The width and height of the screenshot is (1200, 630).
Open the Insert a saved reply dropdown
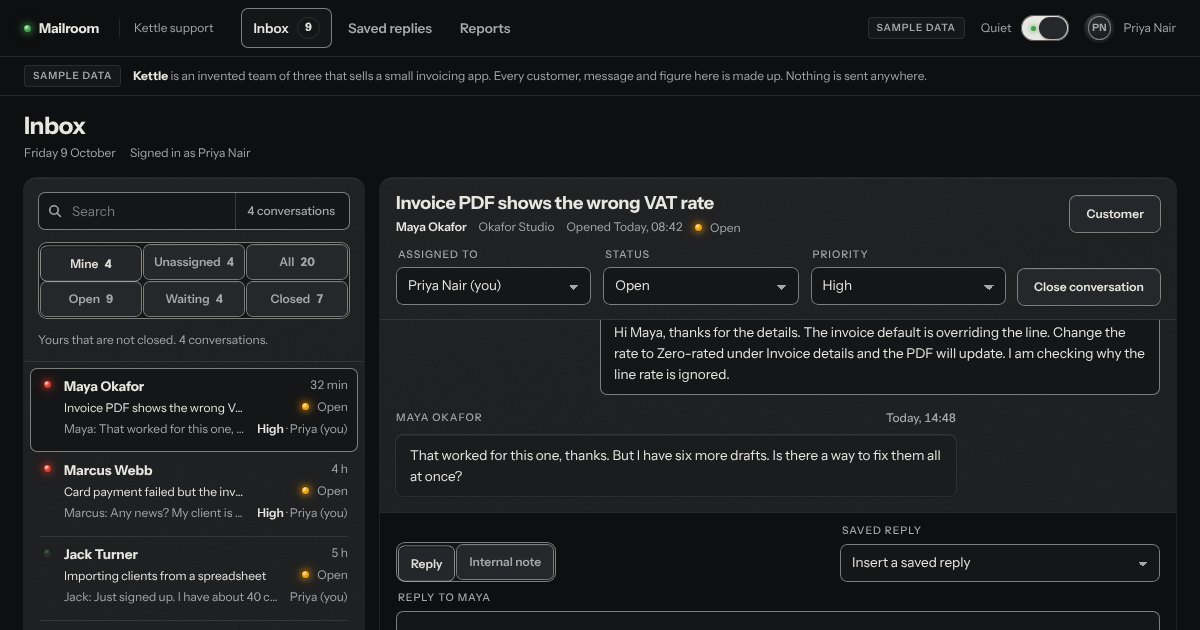tap(1000, 563)
